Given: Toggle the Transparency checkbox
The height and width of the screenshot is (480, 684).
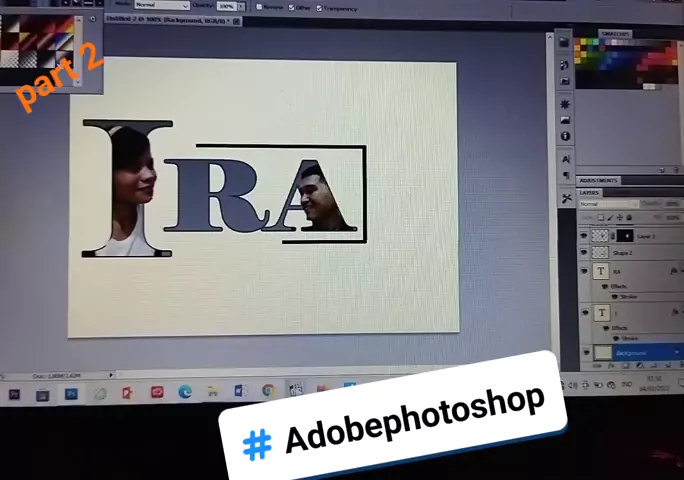Looking at the screenshot, I should click(x=319, y=8).
